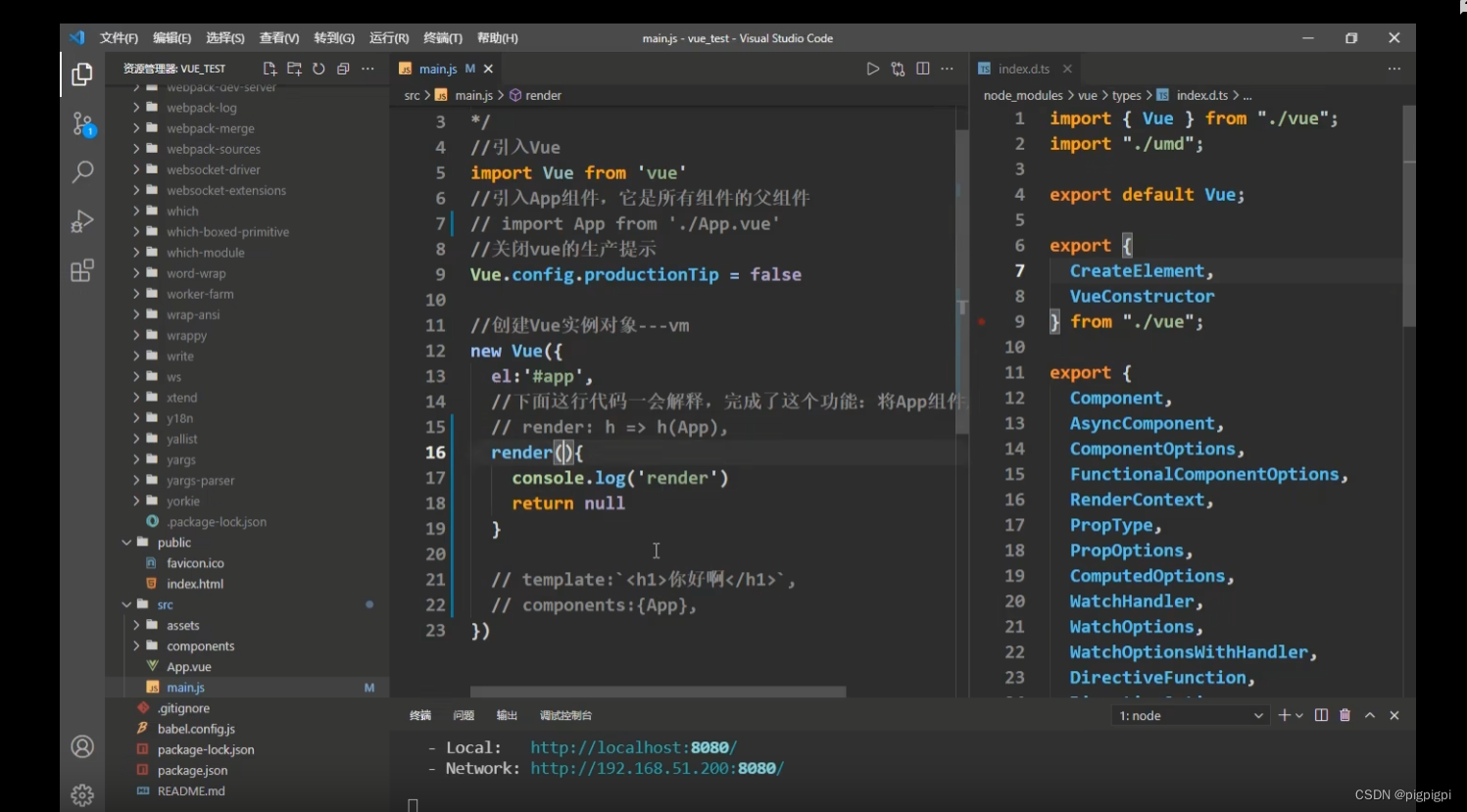Click node_modules in index.d.ts breadcrumb

1023,95
